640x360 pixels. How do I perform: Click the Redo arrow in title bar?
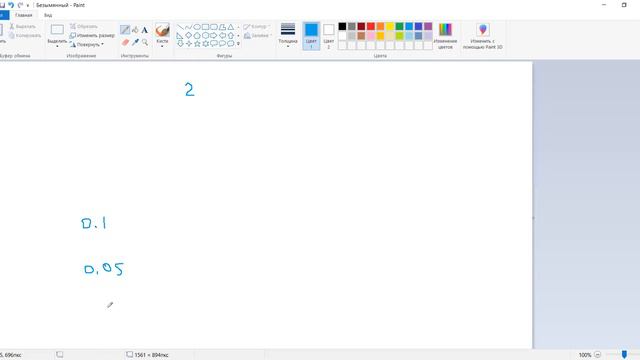click(20, 5)
